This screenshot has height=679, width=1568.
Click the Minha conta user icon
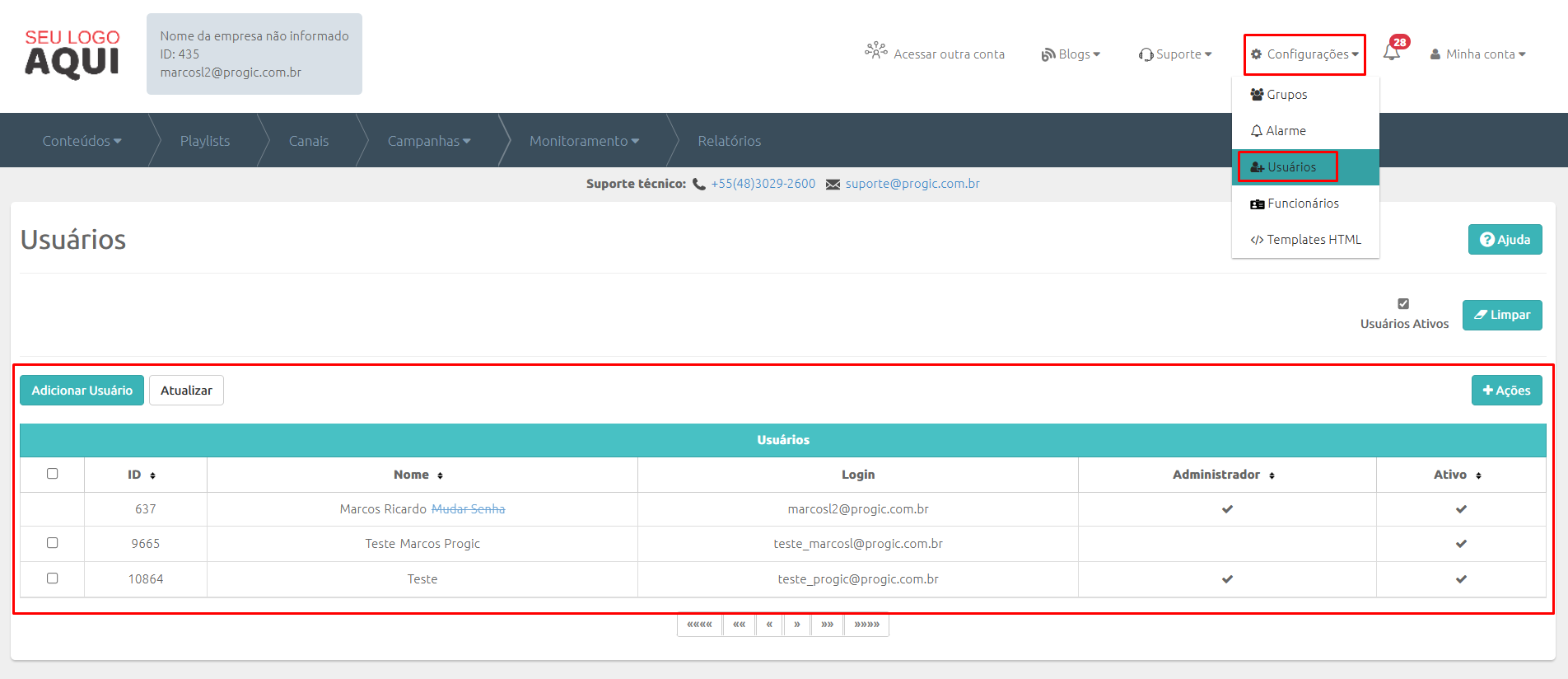click(1435, 54)
